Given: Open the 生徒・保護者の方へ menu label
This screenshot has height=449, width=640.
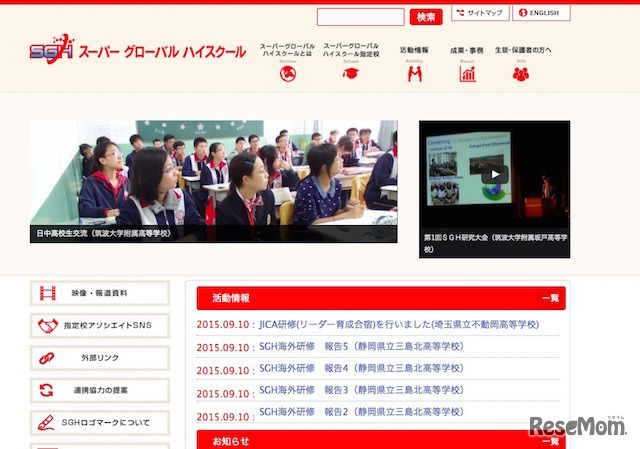Looking at the screenshot, I should [523, 50].
